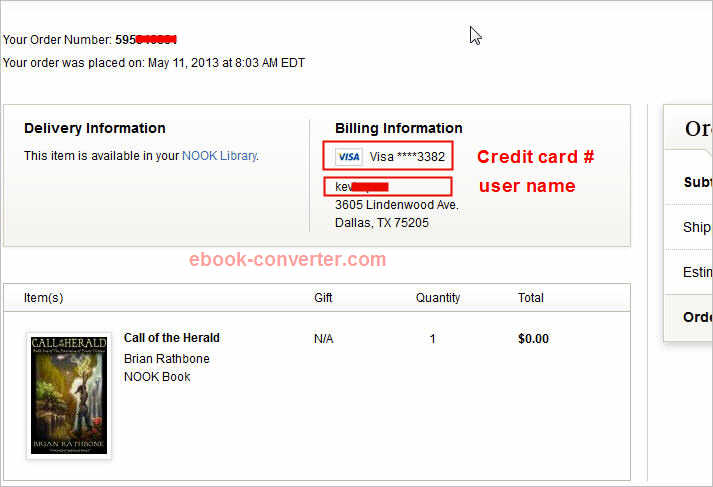Select the $0.00 total price
Screen dimensions: 713x487
point(533,339)
